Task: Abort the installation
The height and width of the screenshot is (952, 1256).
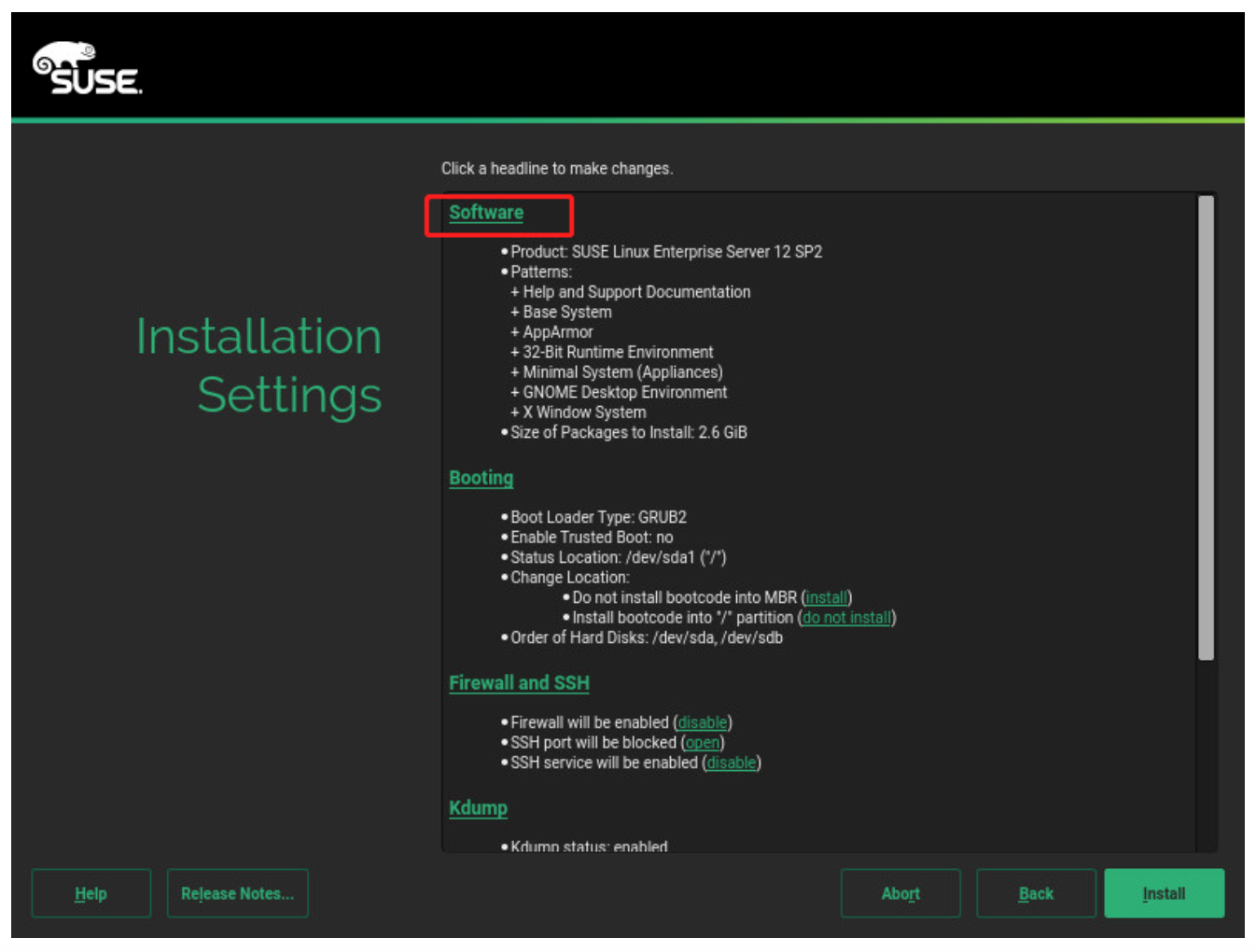Action: pos(900,893)
